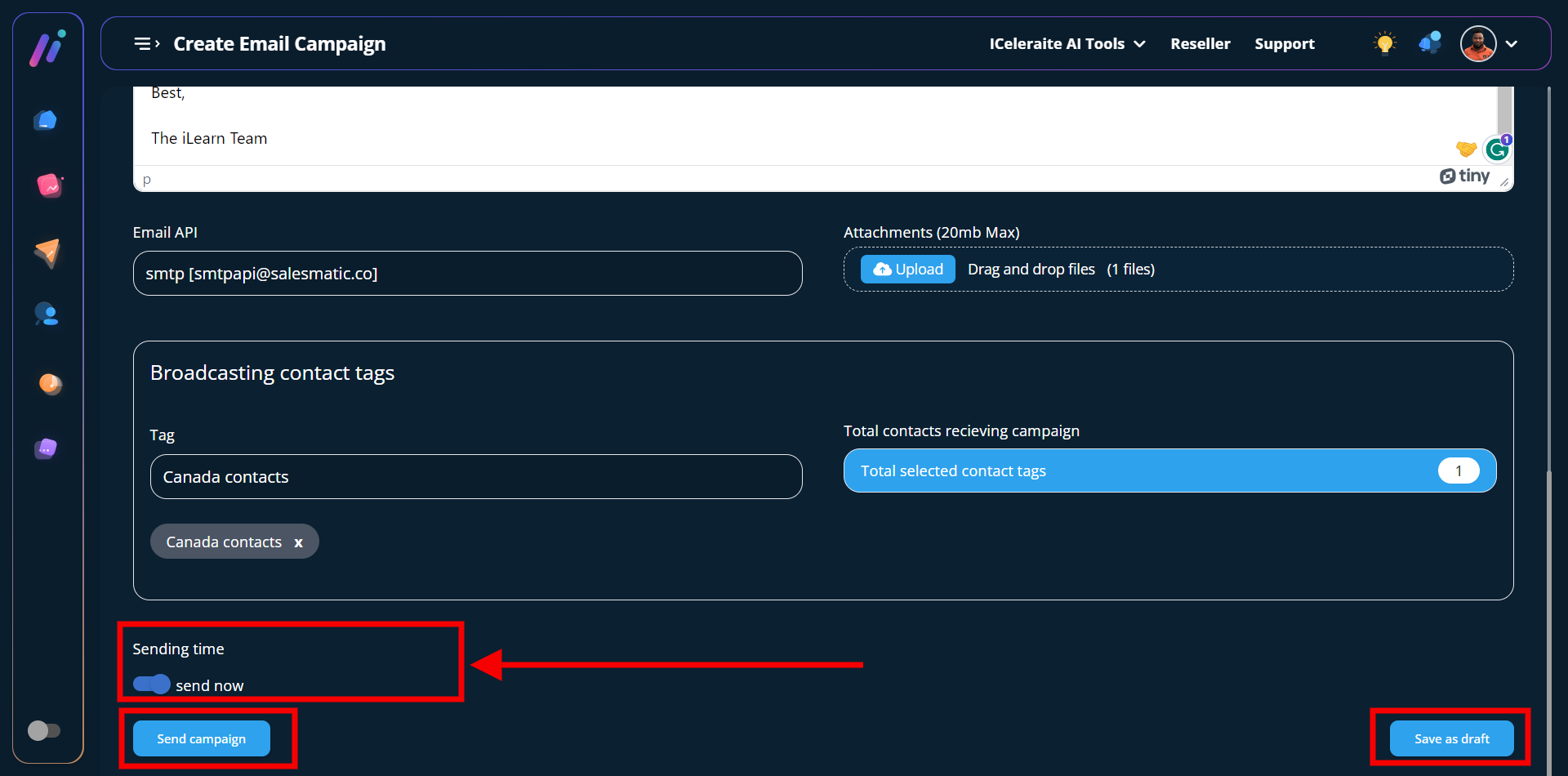Toggle the switch at sidebar bottom
Image resolution: width=1568 pixels, height=776 pixels.
coord(44,730)
